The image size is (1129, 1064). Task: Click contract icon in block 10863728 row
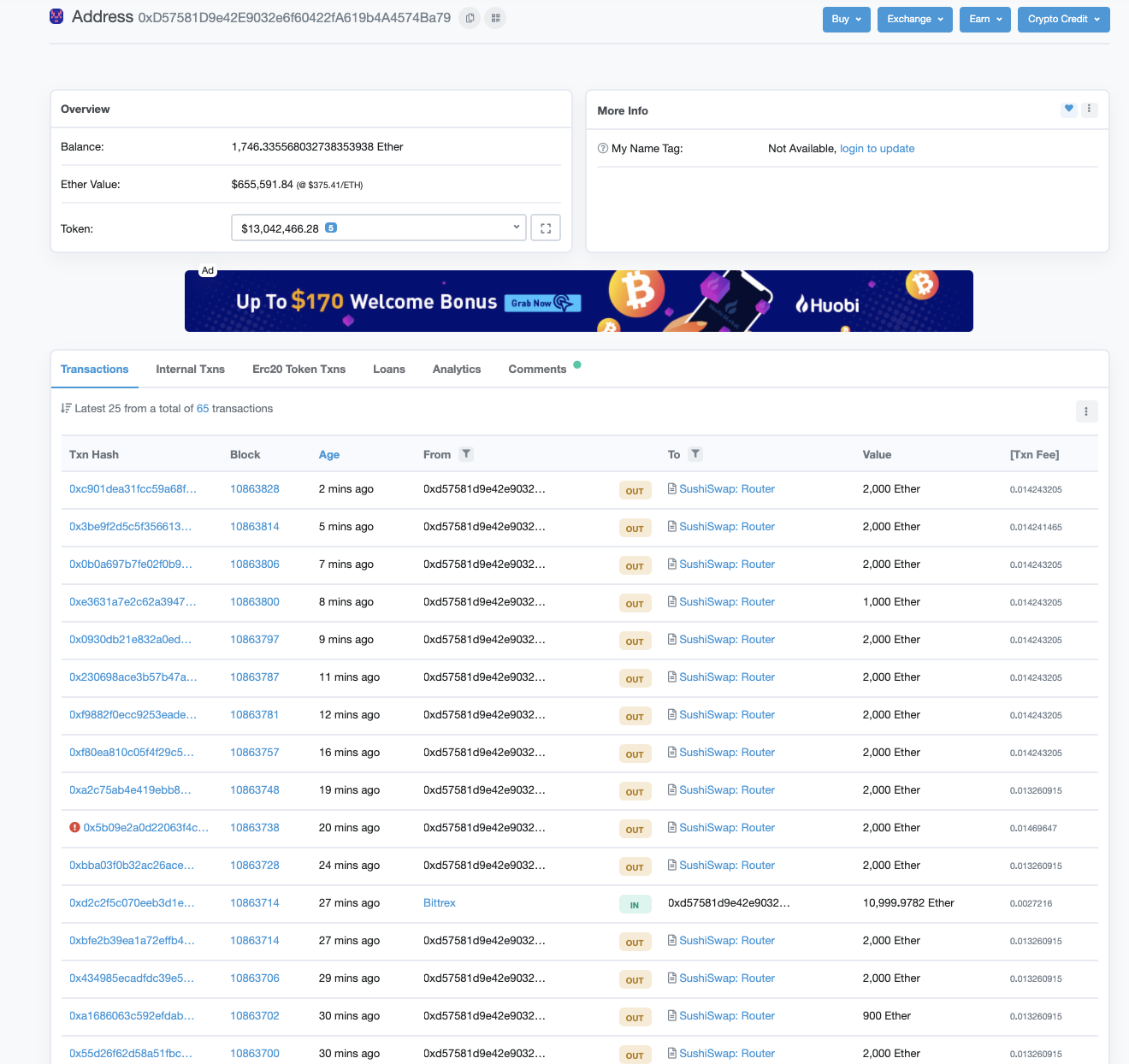point(672,866)
